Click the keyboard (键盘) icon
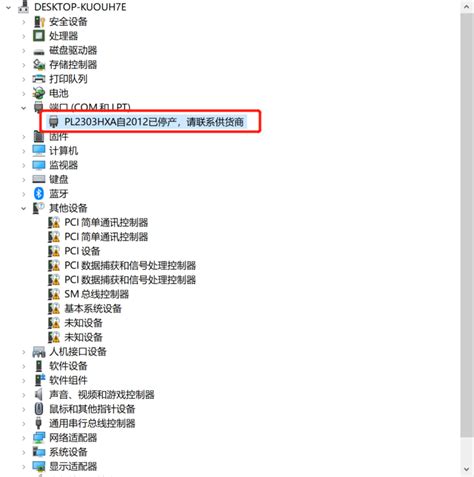The image size is (474, 477). pyautogui.click(x=39, y=179)
